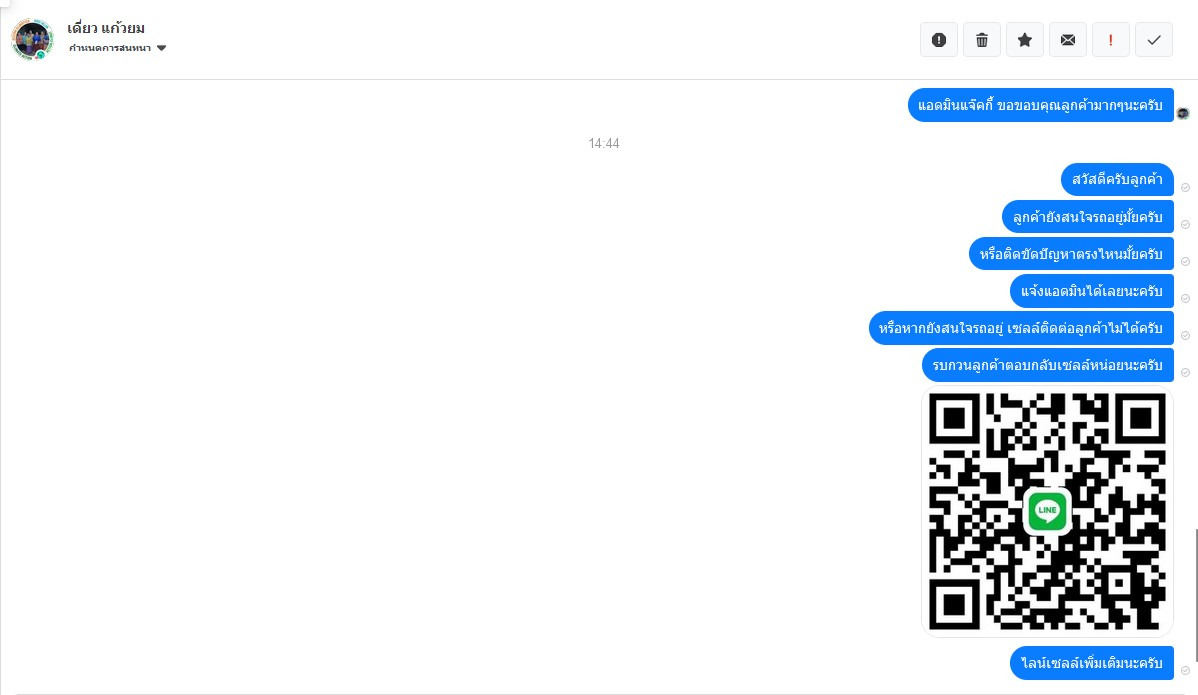Select message แอดมินแจ็คกี้ ขอขอบคุณลูกค้ามากๆนะครับ
Image resolution: width=1198 pixels, height=695 pixels.
coord(1041,105)
